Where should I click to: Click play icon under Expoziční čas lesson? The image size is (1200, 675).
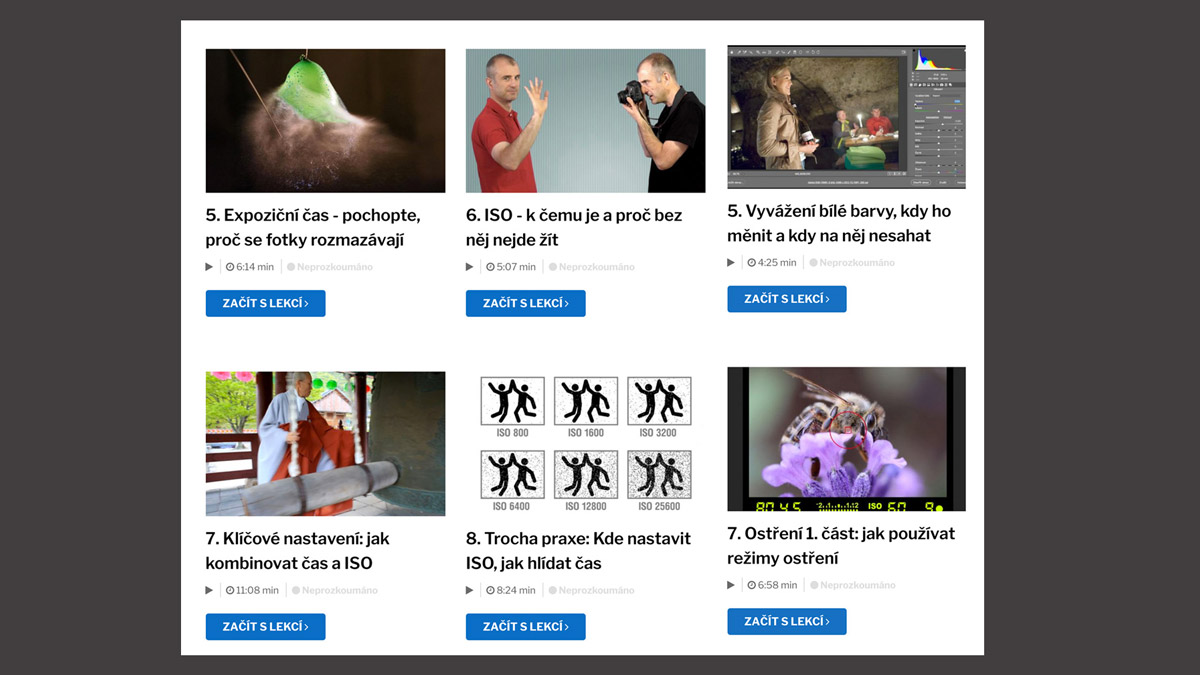(209, 267)
